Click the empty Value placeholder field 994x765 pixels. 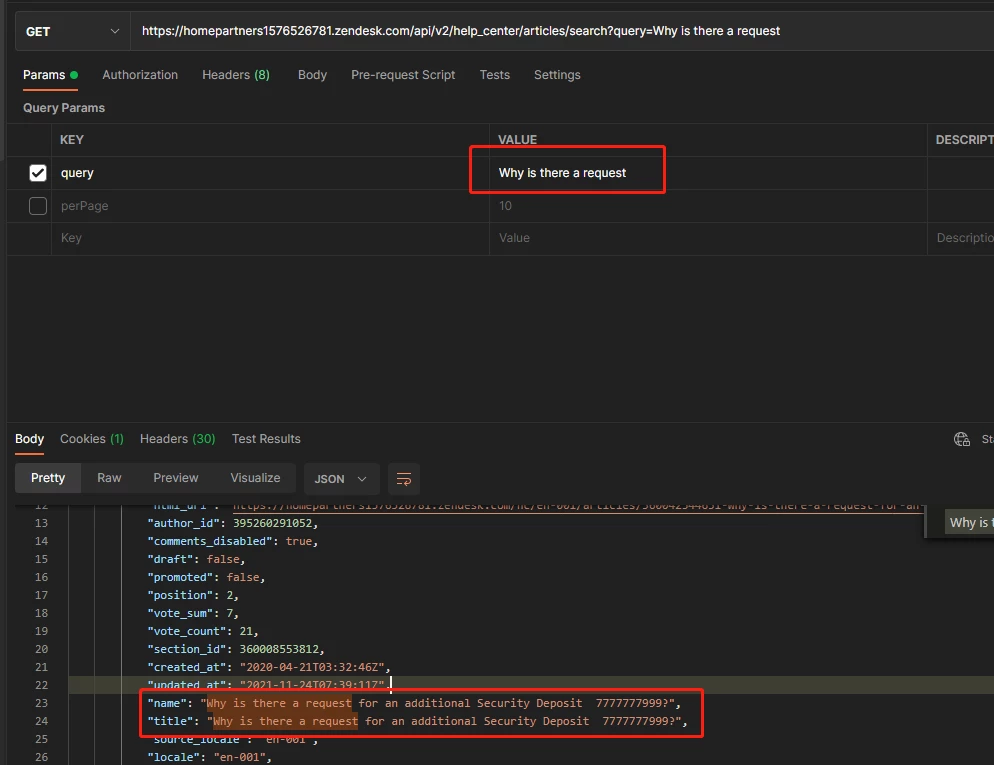click(708, 238)
